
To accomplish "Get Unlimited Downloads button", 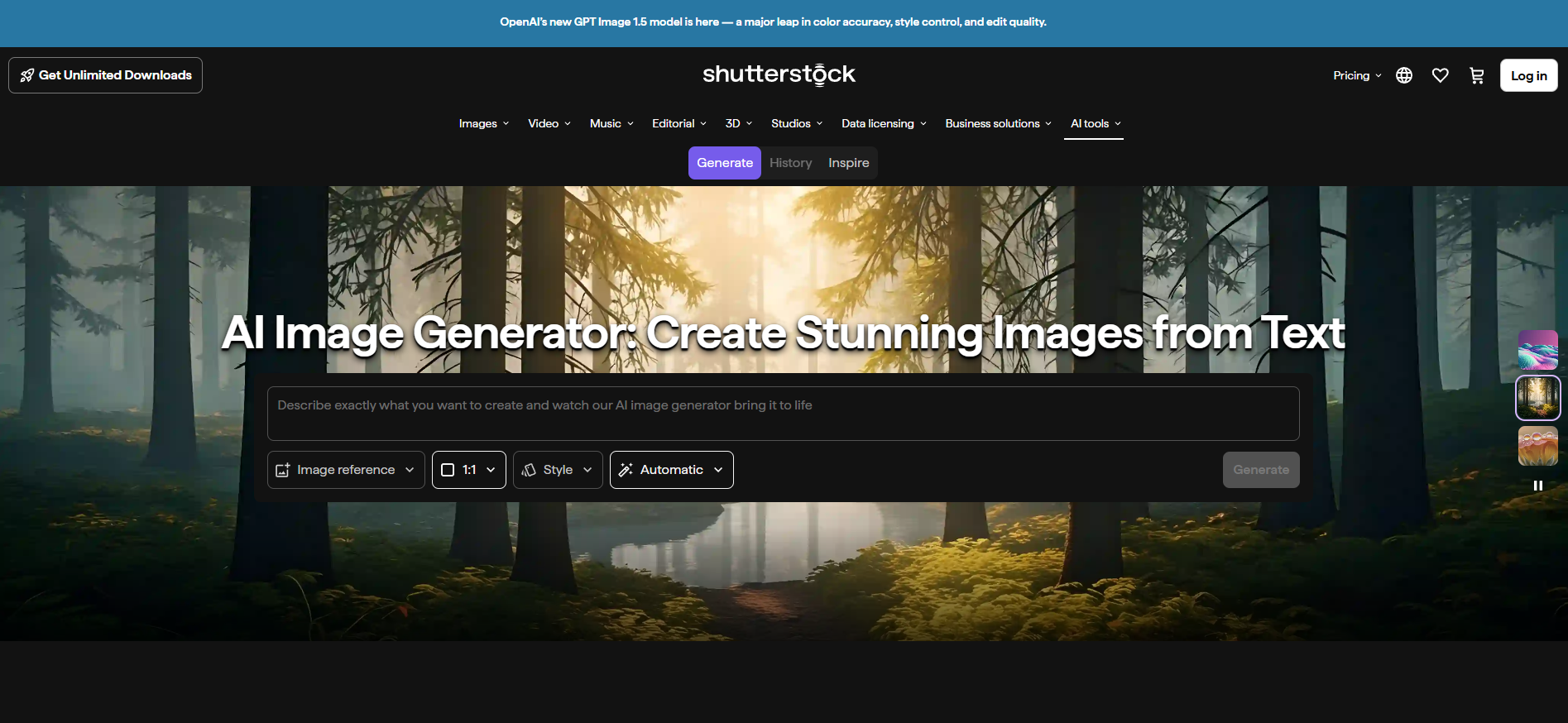I will click(x=105, y=75).
